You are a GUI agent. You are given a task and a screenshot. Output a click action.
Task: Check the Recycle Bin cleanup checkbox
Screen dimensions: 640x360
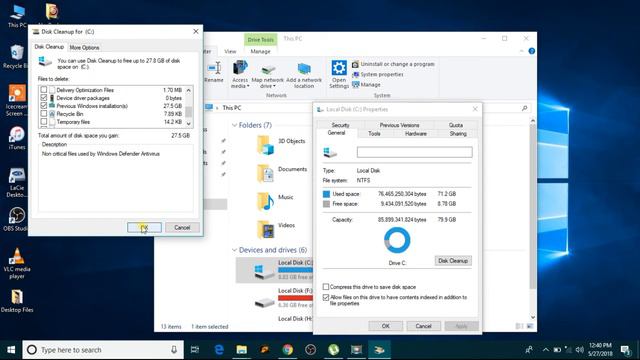tap(44, 114)
